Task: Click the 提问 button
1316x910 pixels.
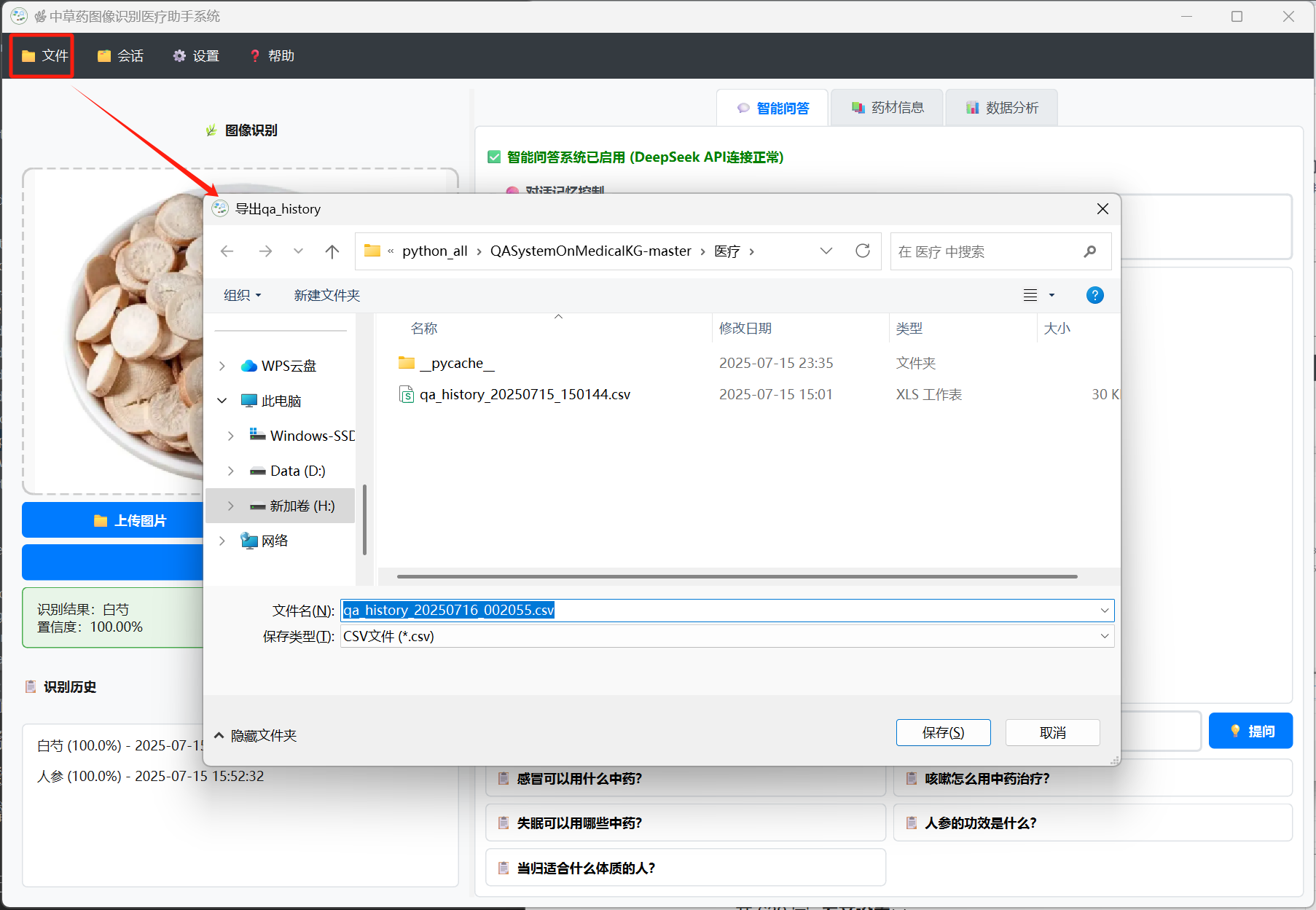Action: [x=1250, y=731]
